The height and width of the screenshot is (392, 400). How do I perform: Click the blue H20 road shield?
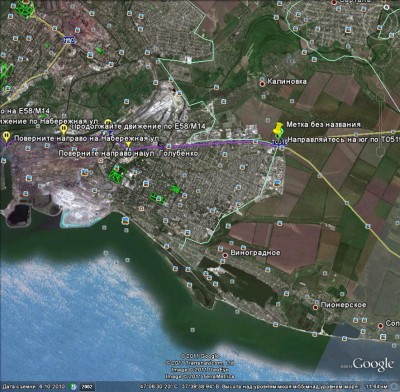pos(69,41)
